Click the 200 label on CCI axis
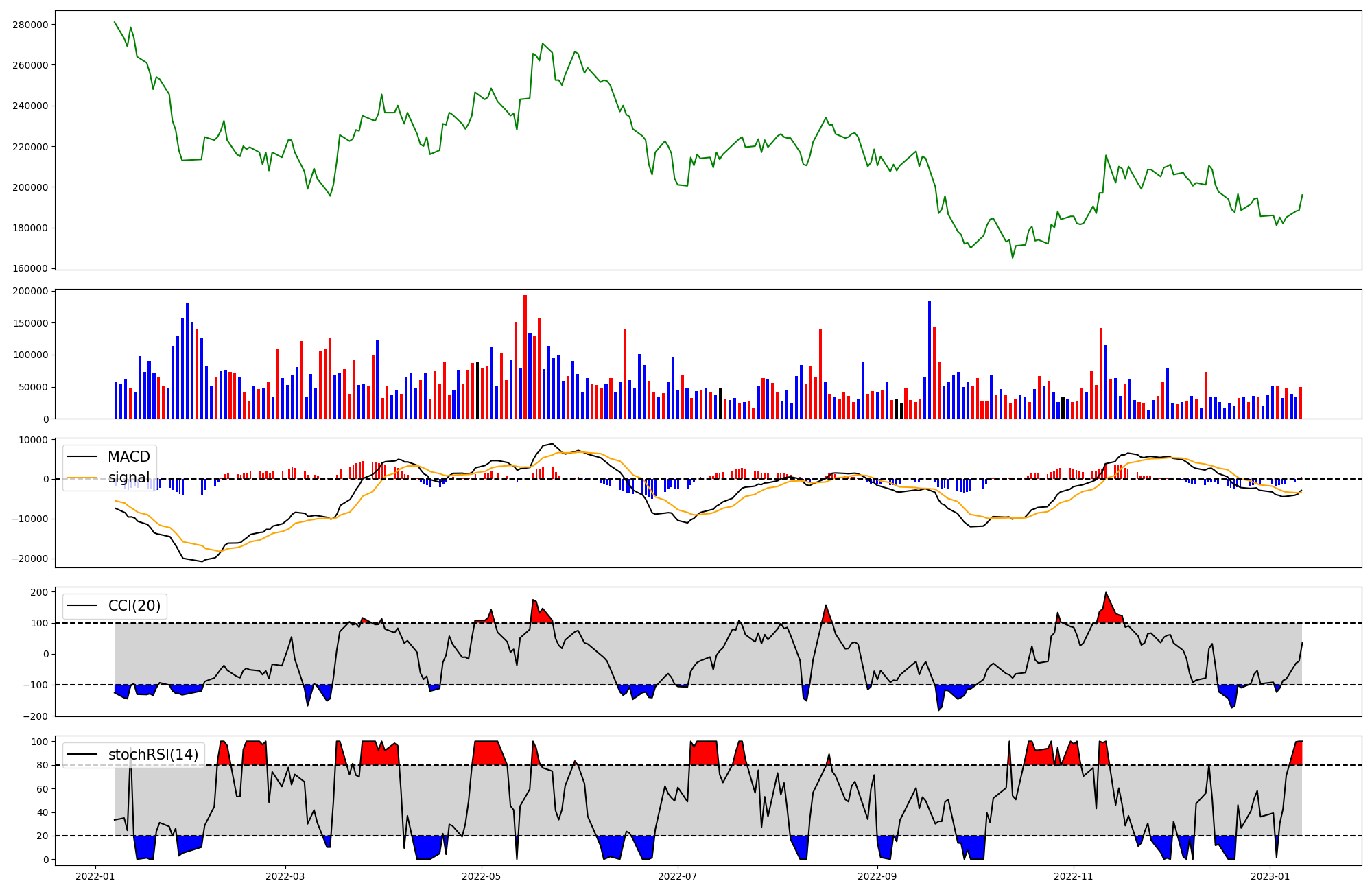This screenshot has height=892, width=1372. [x=40, y=592]
